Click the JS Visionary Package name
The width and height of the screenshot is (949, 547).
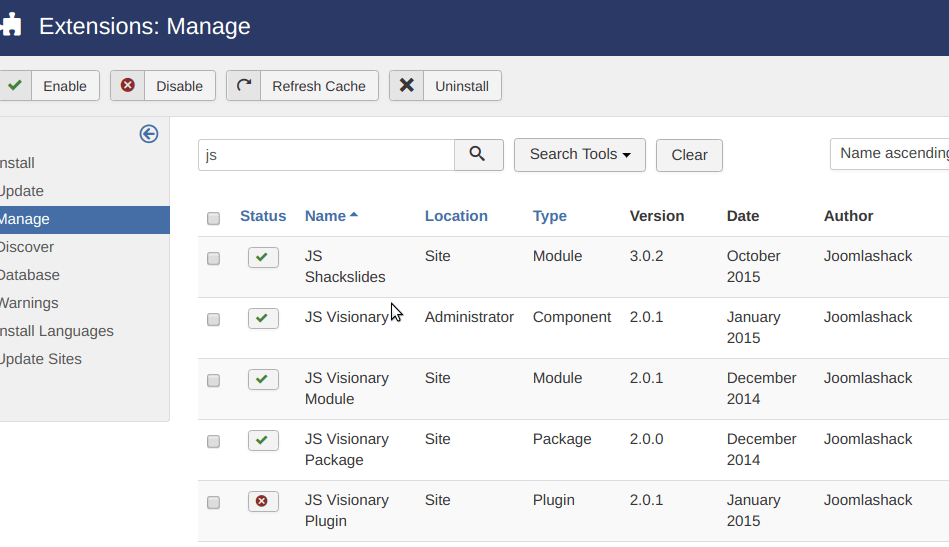[x=347, y=450]
